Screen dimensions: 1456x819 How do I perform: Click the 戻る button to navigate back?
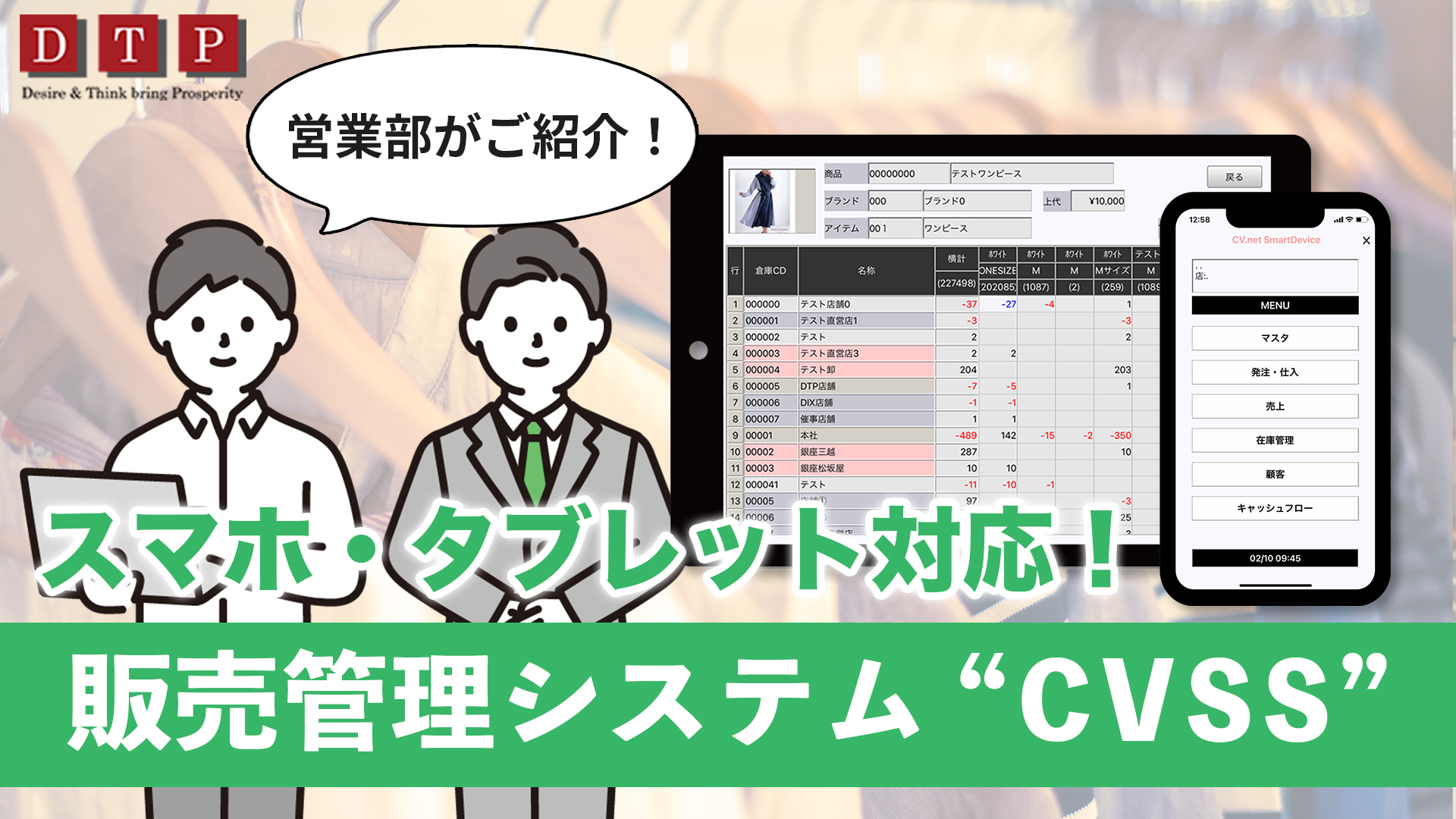1235,178
